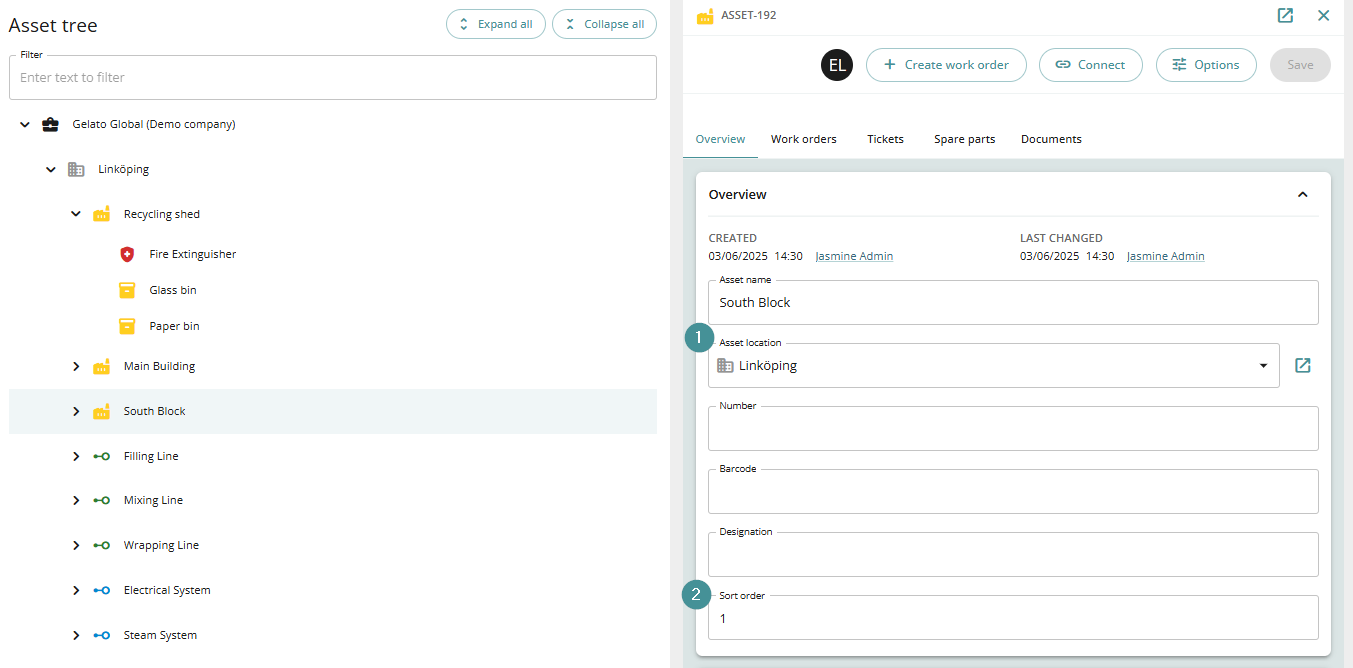Click the Create work order button
The width and height of the screenshot is (1353, 668).
[946, 65]
